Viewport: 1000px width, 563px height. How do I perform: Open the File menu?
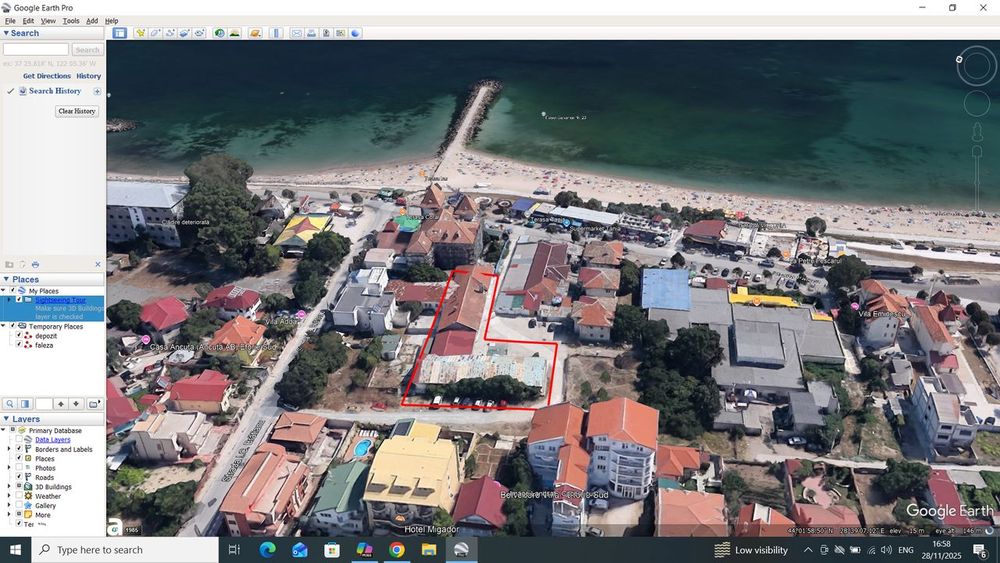(10, 21)
